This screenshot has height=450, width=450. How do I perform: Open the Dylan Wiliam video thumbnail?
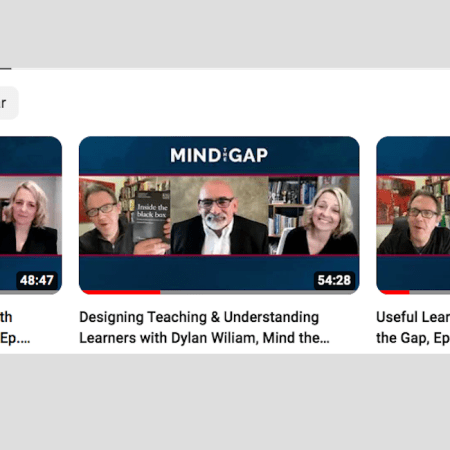pyautogui.click(x=219, y=215)
